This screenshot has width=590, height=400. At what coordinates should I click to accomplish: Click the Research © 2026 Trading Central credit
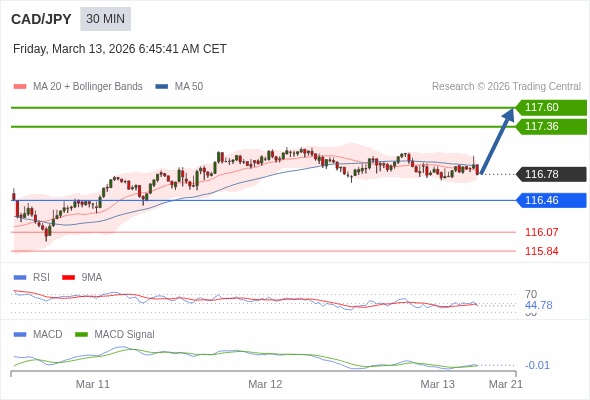[506, 87]
